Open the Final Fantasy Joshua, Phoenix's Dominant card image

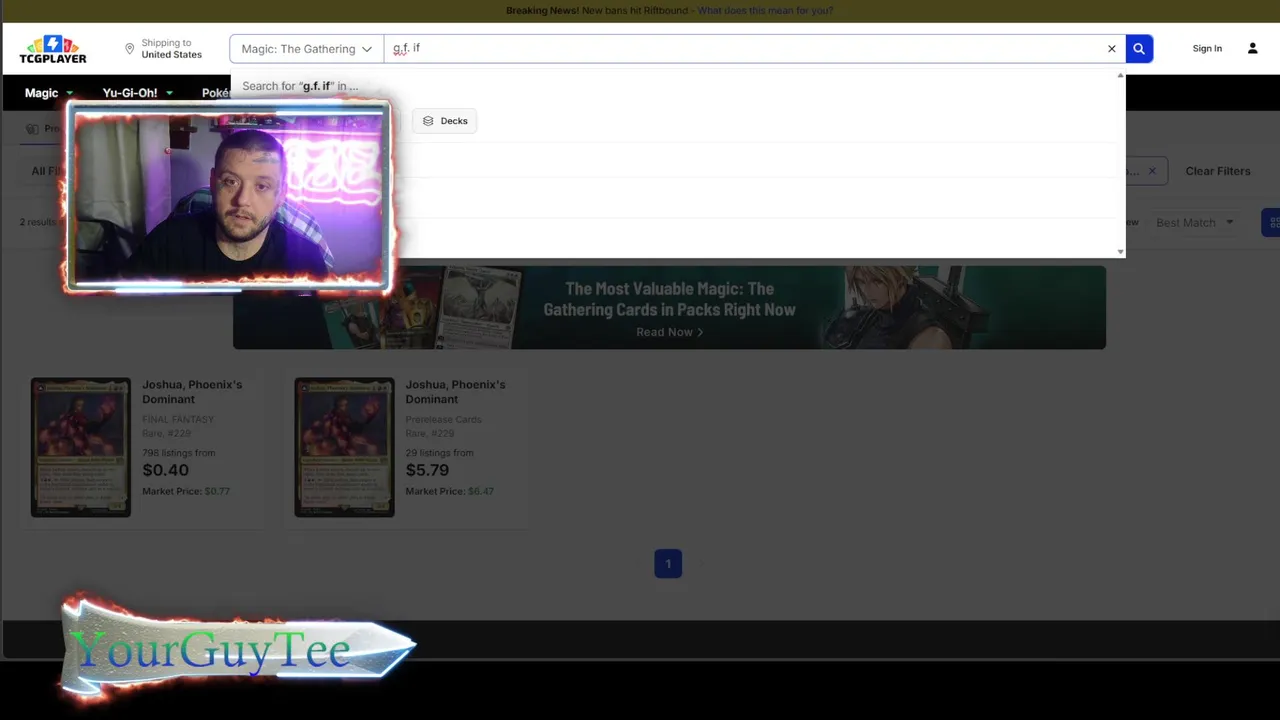(81, 447)
